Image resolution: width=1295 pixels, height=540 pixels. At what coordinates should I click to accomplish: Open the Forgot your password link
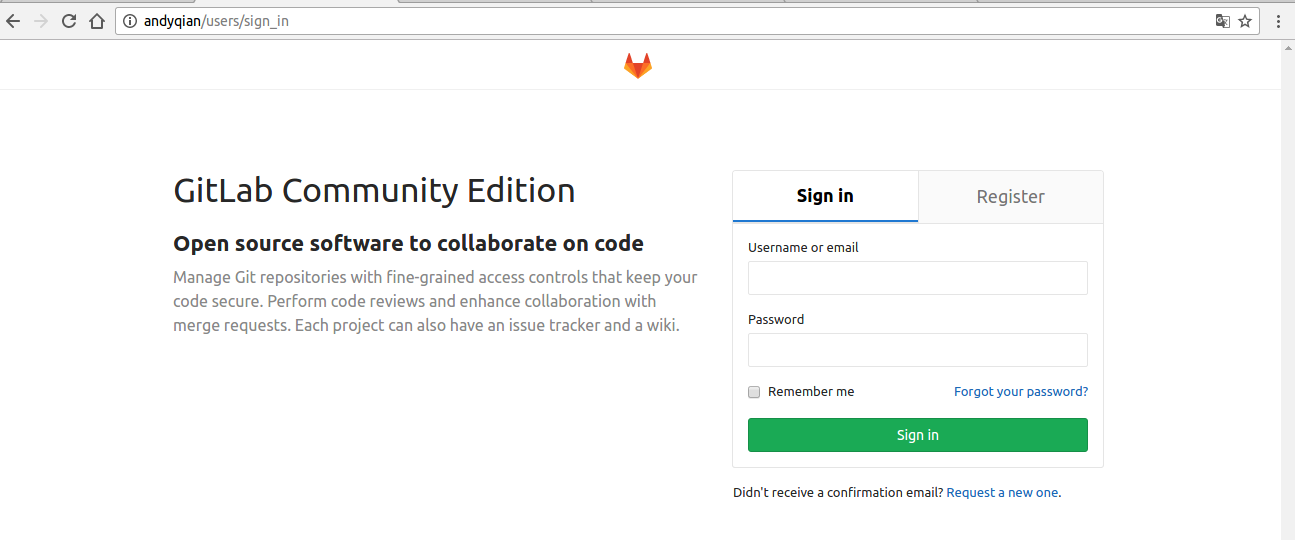point(1021,392)
